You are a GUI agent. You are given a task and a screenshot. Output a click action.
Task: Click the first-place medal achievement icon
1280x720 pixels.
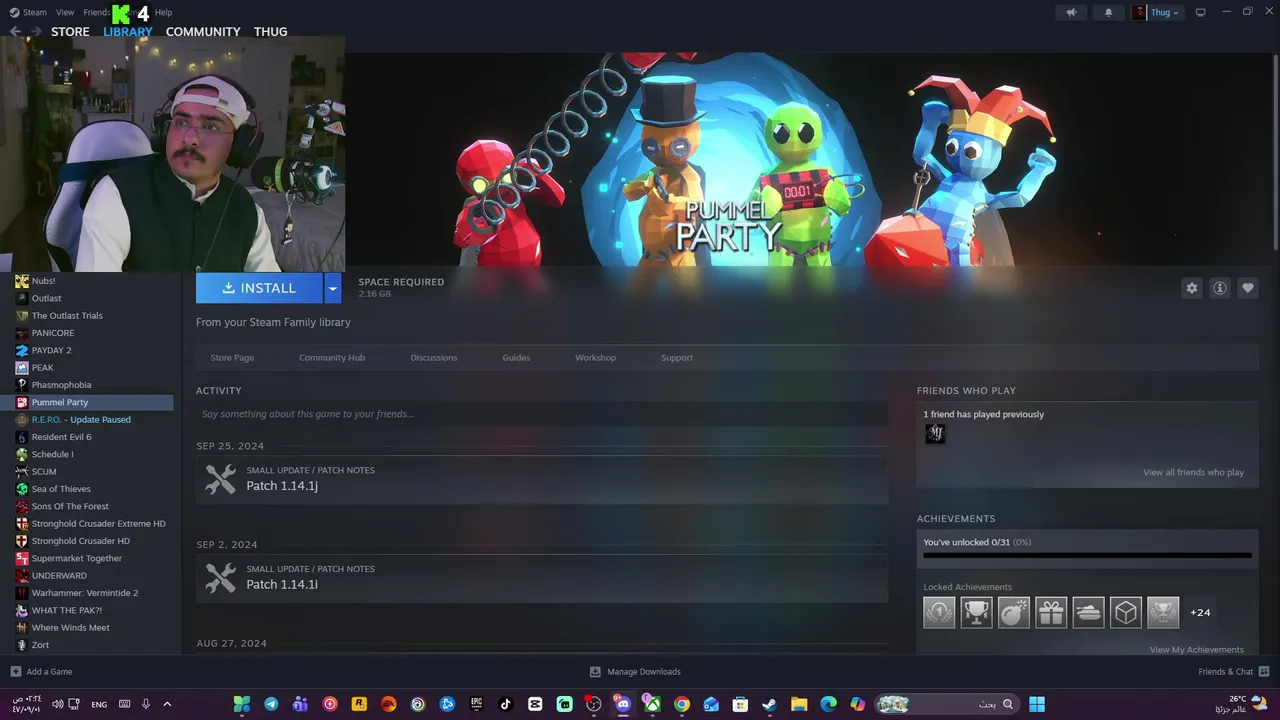939,612
